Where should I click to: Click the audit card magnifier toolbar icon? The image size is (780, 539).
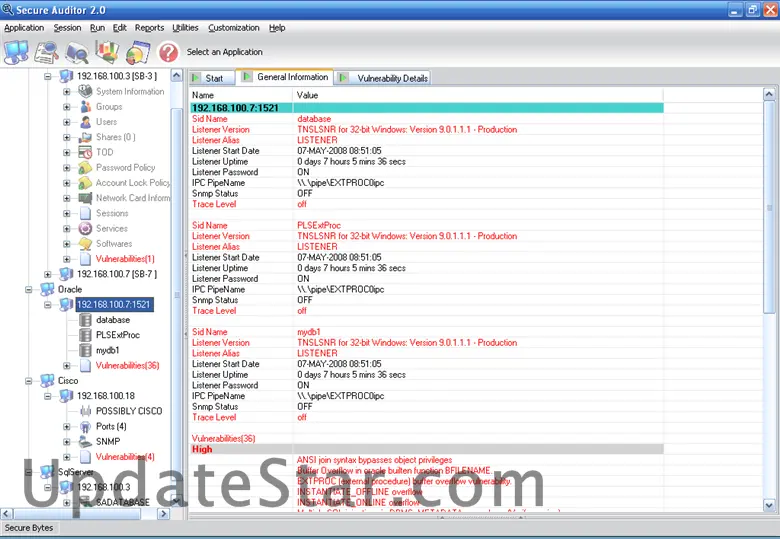47,52
